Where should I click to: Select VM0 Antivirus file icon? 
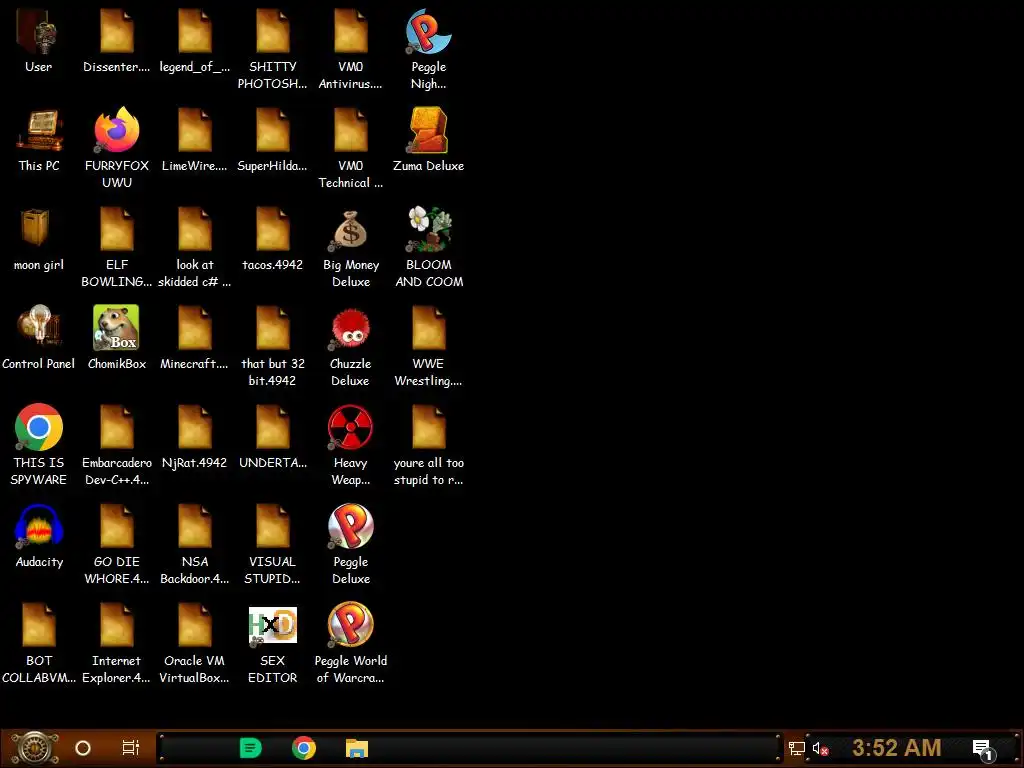click(x=351, y=31)
